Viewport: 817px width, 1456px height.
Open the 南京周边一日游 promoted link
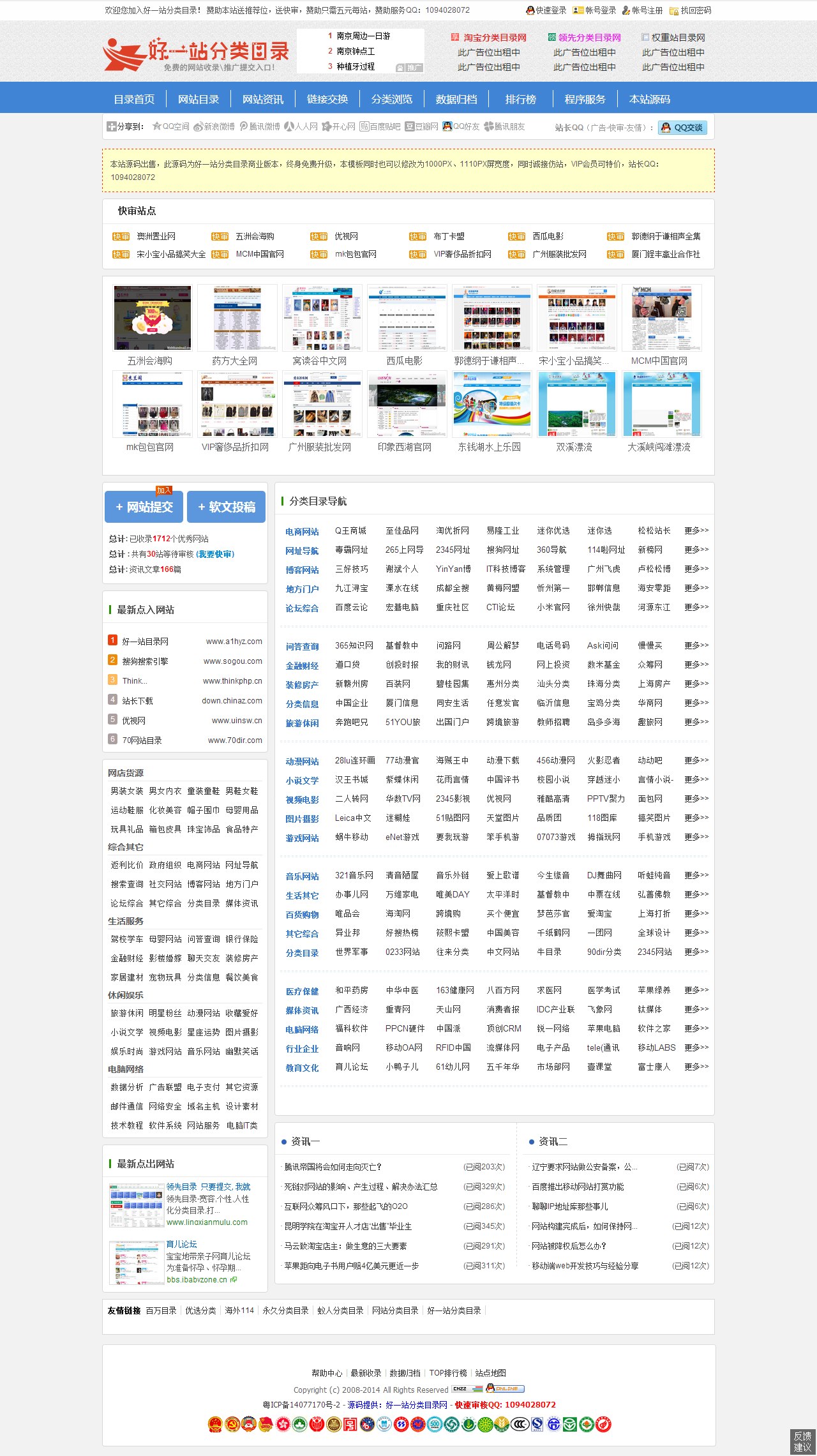point(363,36)
